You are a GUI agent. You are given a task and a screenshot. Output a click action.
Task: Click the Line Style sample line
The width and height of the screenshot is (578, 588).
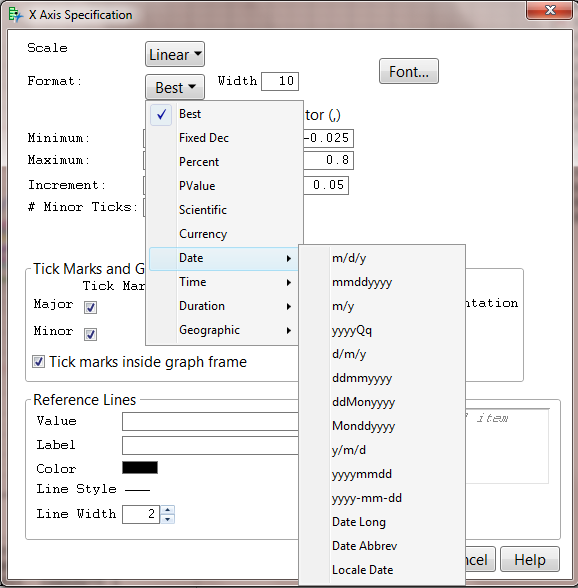(x=137, y=490)
